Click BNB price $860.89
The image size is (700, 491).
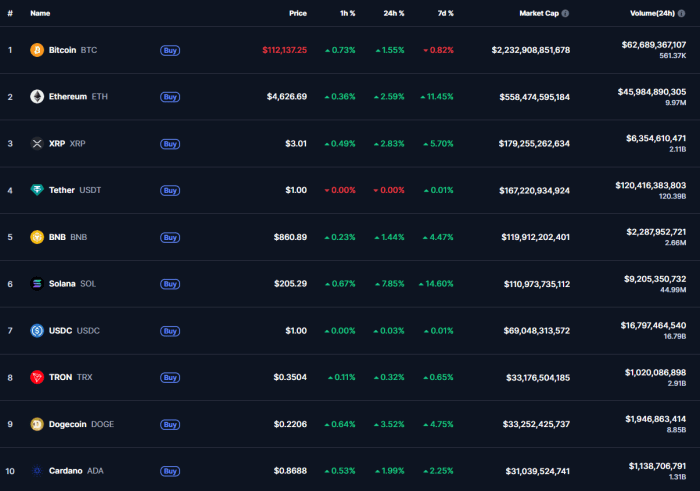click(x=290, y=237)
